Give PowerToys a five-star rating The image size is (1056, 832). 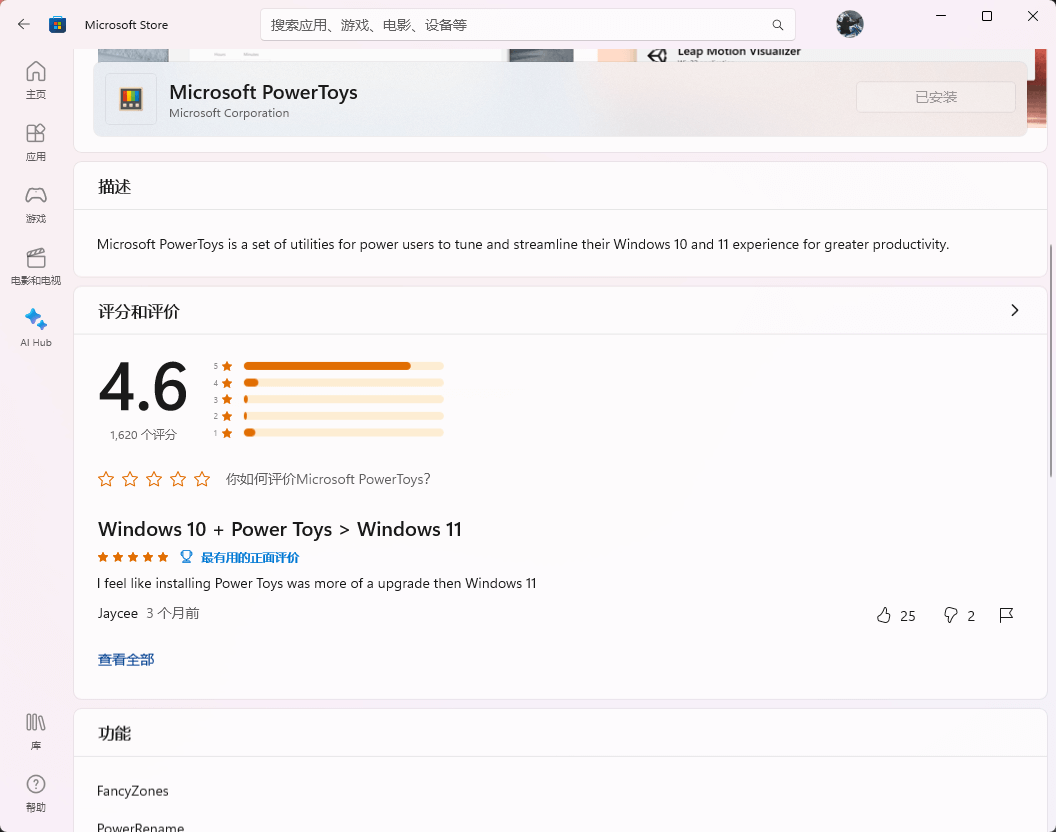(x=202, y=479)
